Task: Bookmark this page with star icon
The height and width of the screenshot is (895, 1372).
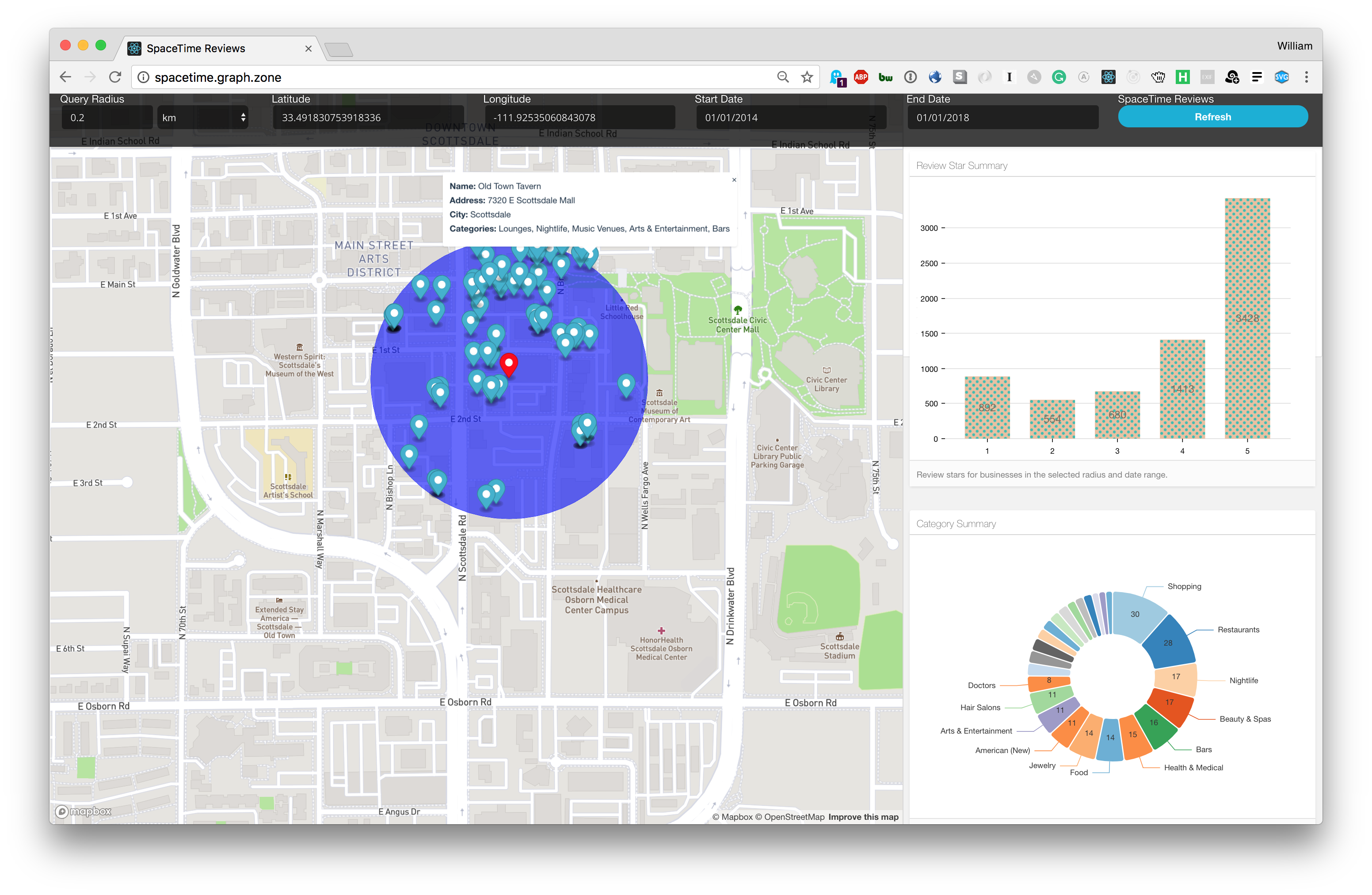Action: (807, 77)
